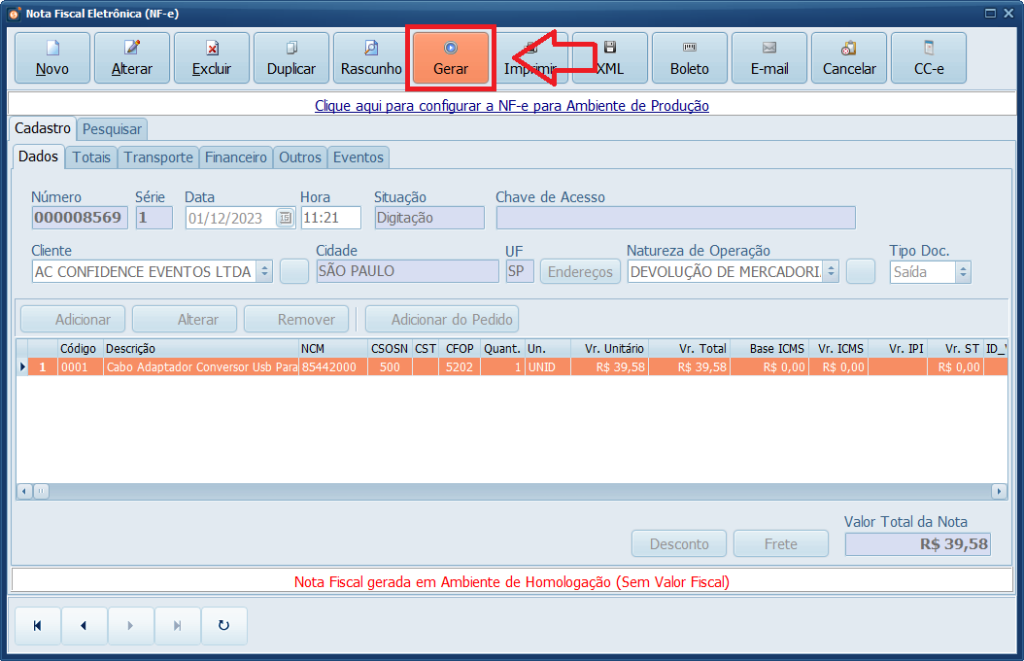Switch to the Transporte tab
Image resolution: width=1024 pixels, height=661 pixels.
158,157
